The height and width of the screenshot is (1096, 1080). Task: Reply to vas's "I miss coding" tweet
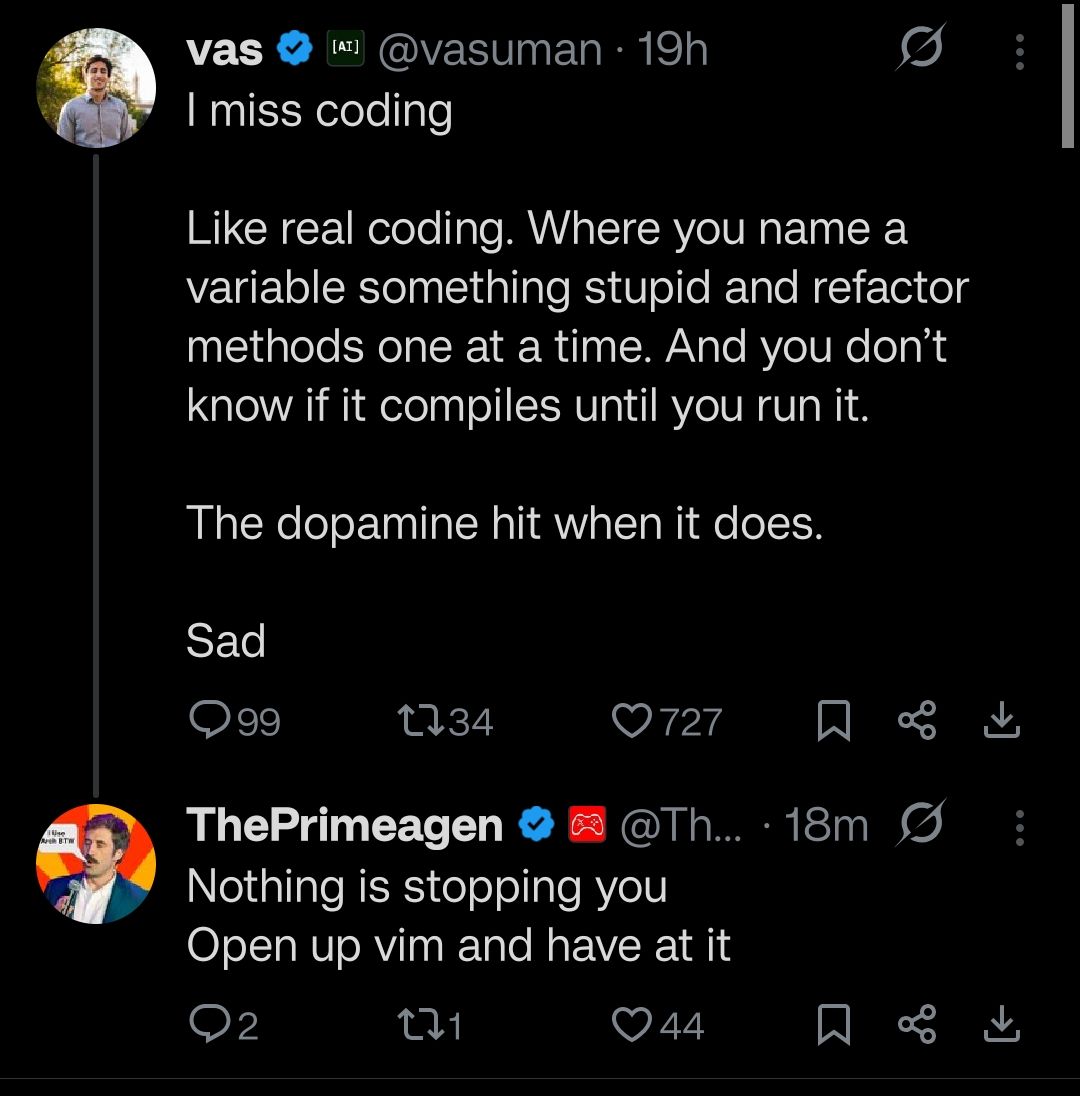(209, 720)
